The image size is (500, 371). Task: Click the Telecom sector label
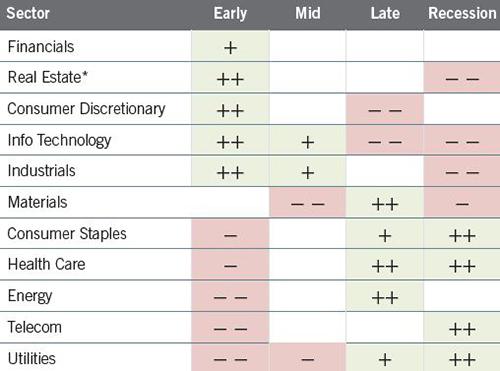coord(35,327)
